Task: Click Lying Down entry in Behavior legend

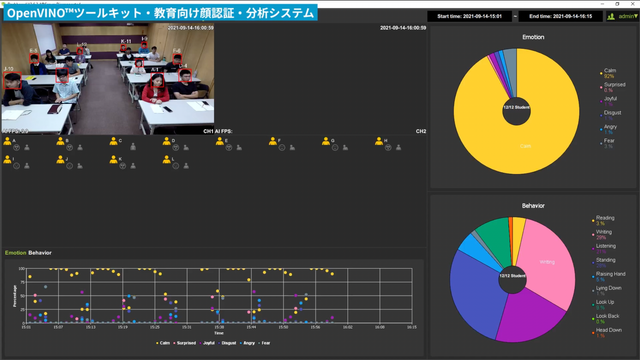Action: coord(607,290)
